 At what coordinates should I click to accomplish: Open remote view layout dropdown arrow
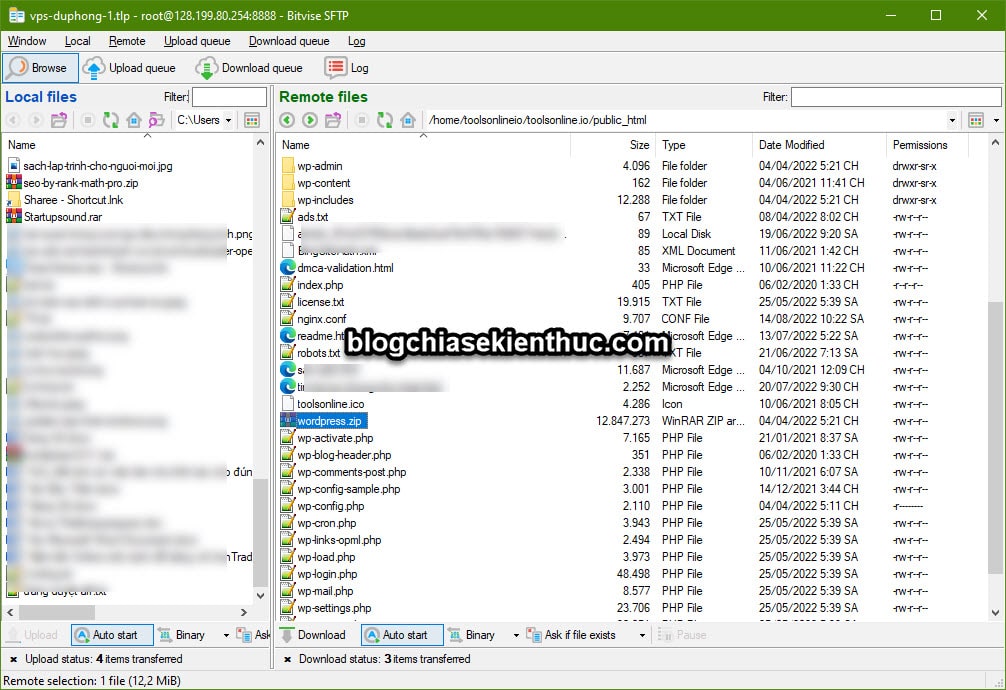996,120
